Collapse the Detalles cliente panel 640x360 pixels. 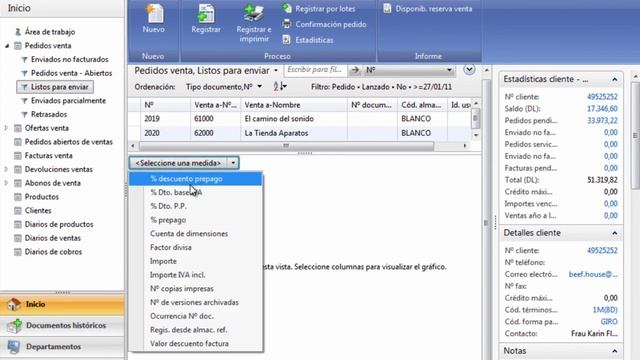(614, 233)
